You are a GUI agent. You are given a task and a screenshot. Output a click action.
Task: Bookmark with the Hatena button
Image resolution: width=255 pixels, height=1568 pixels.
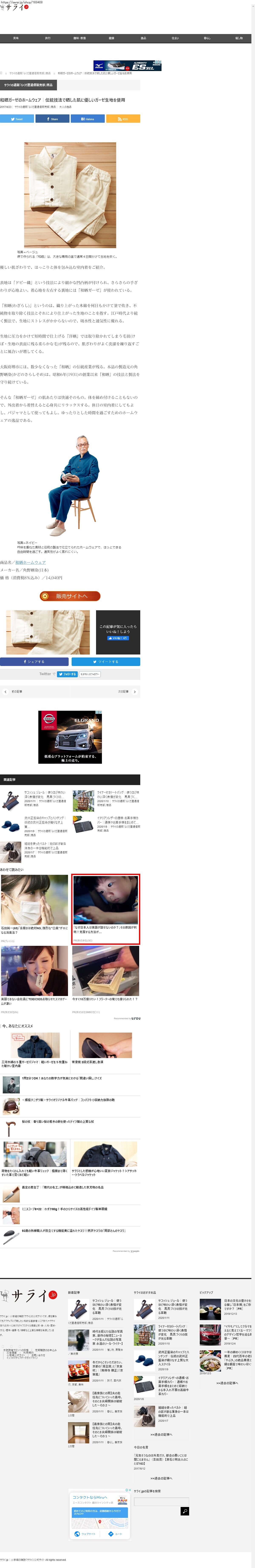(x=88, y=119)
